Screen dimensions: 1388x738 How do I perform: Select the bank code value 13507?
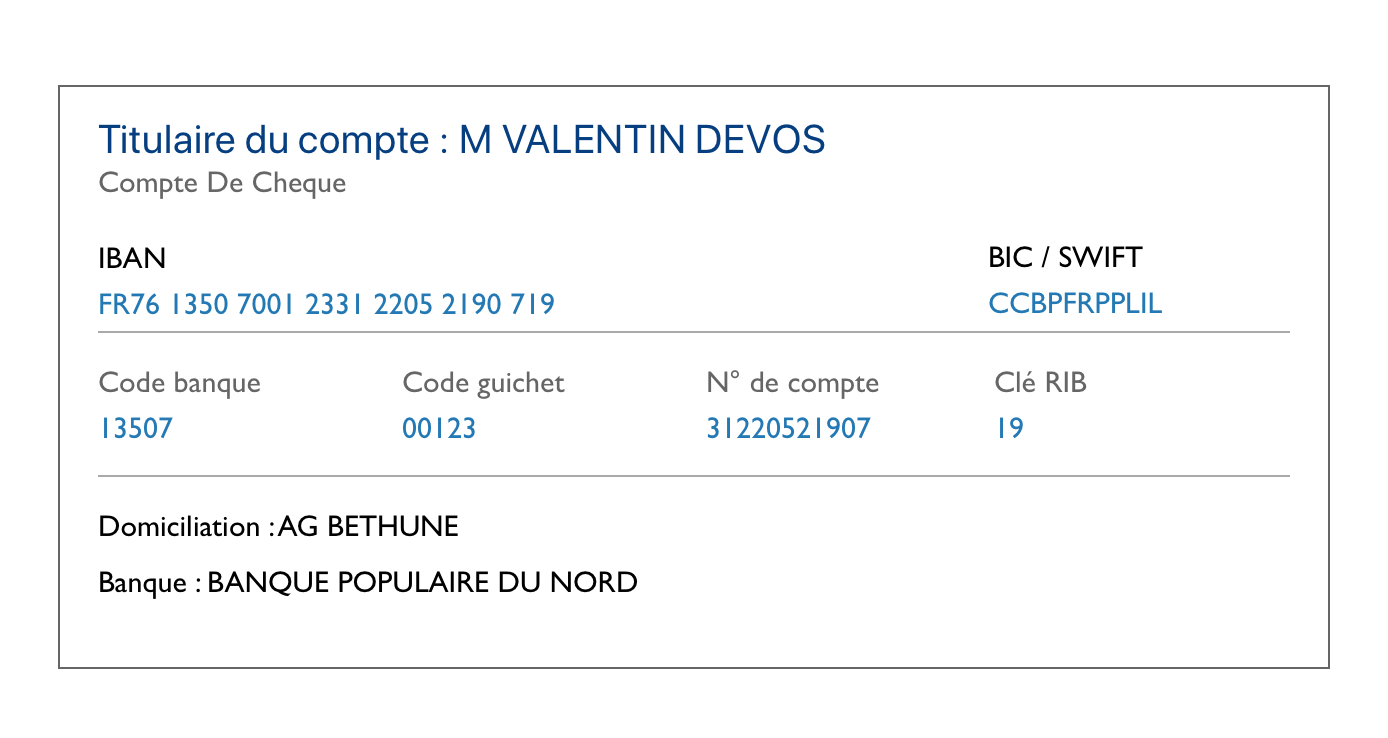(x=136, y=429)
